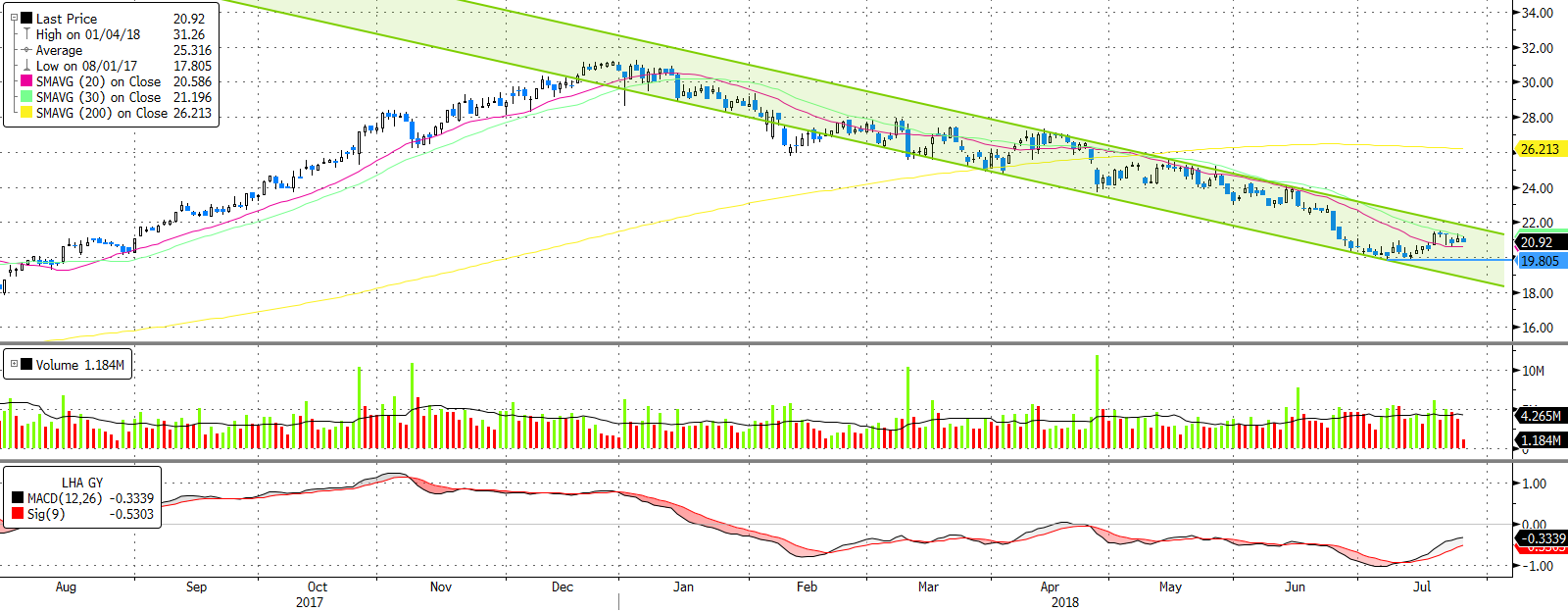Click the black Last Price color swatch

(27, 18)
